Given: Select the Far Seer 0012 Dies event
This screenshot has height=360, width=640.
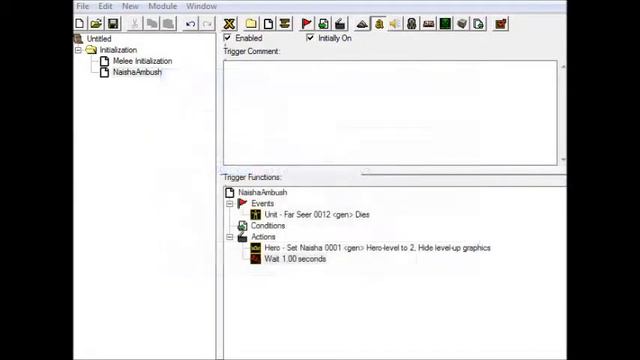Looking at the screenshot, I should tap(317, 214).
